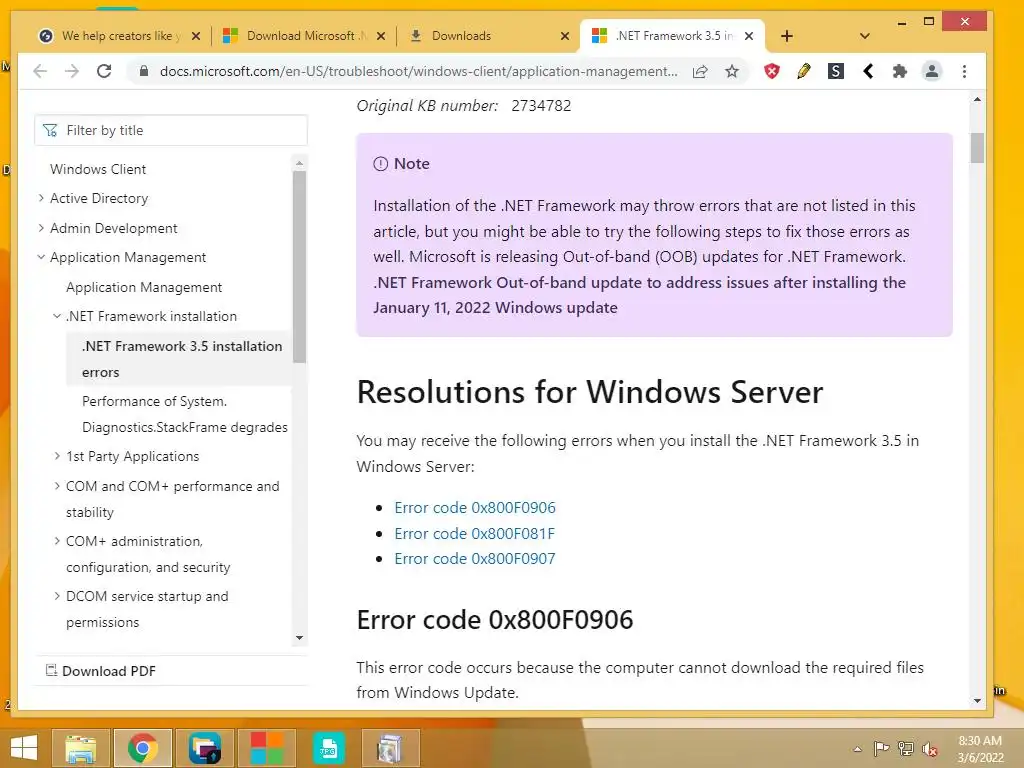The width and height of the screenshot is (1024, 768).
Task: Click sidebar tree scroll up arrow
Action: (x=300, y=163)
